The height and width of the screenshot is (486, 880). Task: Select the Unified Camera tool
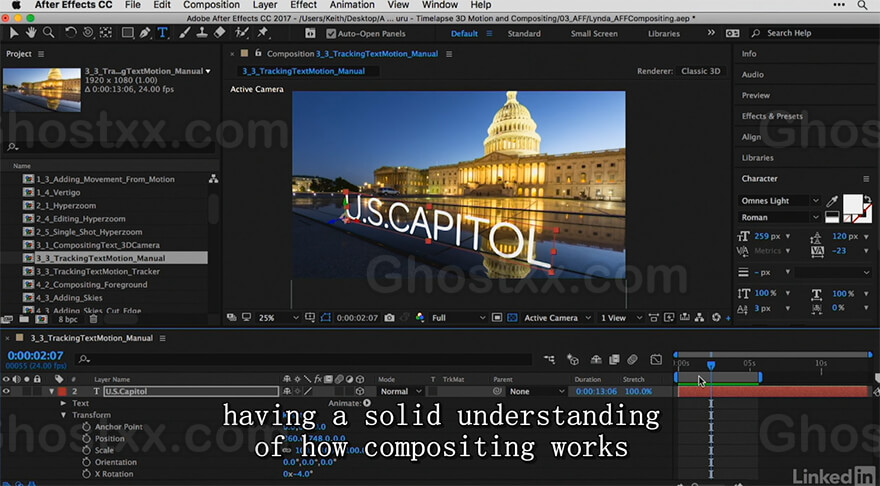[x=88, y=33]
